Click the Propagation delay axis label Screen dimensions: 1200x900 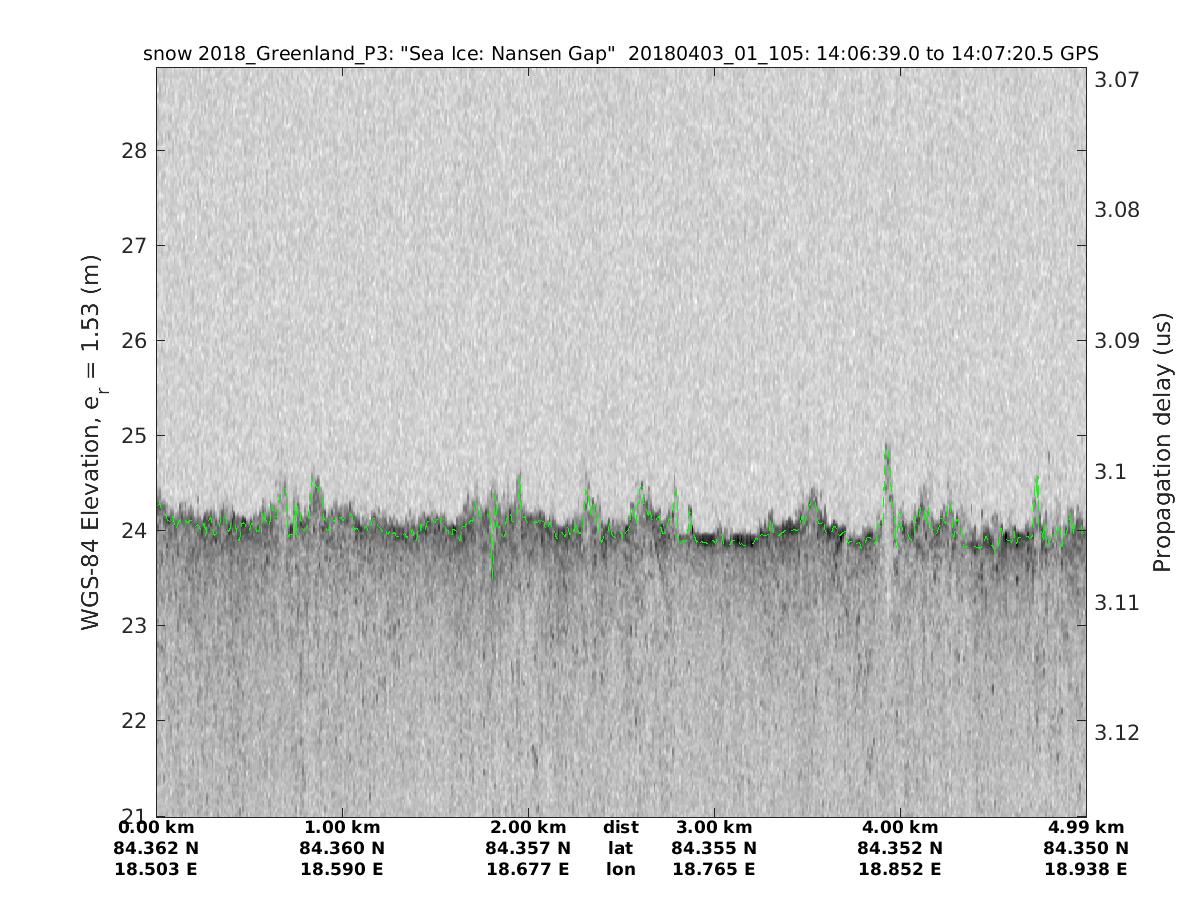1161,442
